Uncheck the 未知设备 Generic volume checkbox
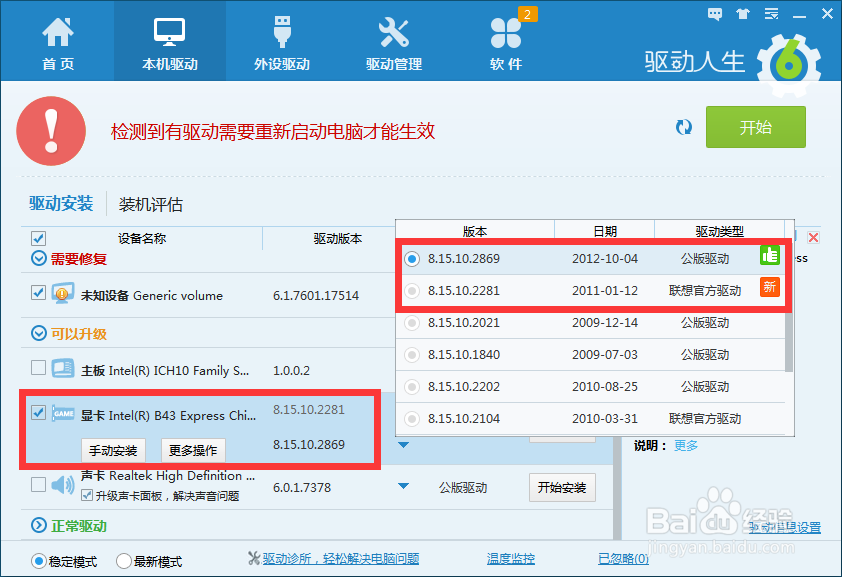This screenshot has width=842, height=577. [38, 293]
